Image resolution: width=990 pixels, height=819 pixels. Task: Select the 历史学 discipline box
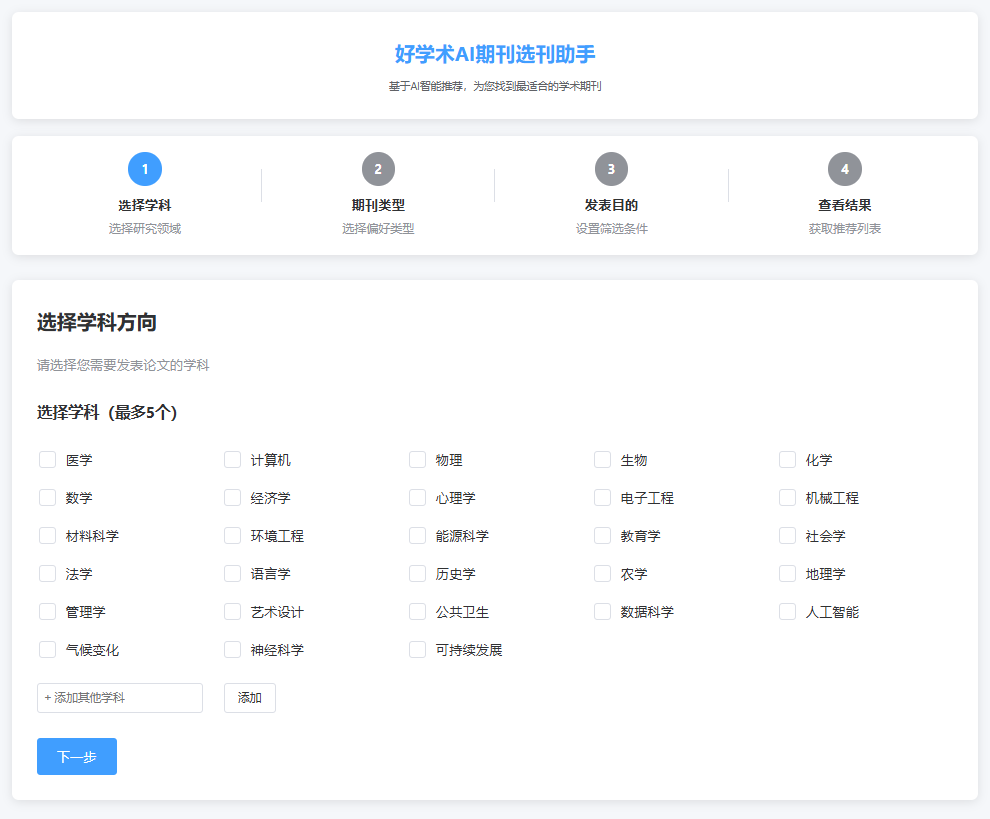[417, 573]
